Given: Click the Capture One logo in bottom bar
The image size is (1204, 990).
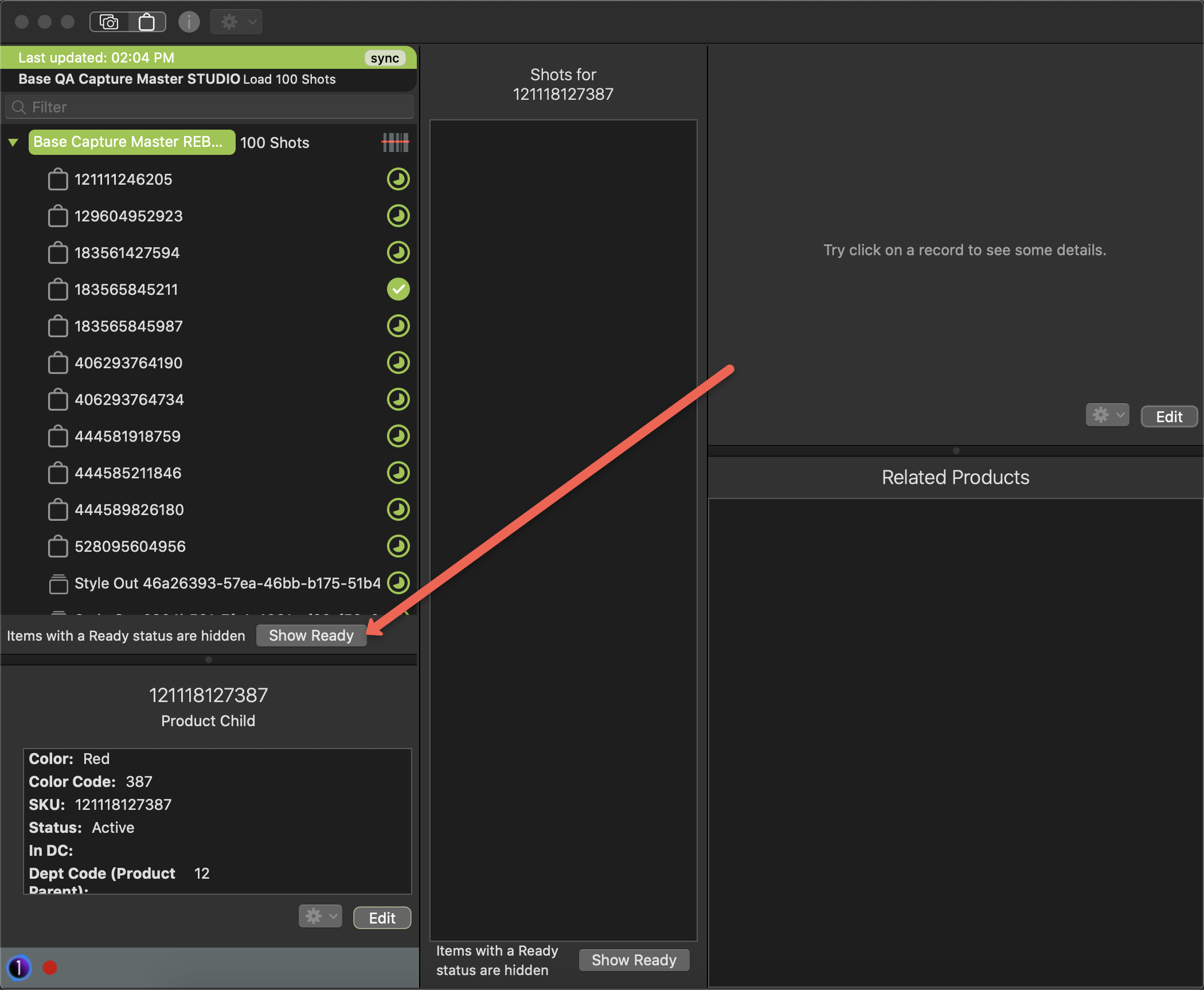Looking at the screenshot, I should pyautogui.click(x=19, y=968).
